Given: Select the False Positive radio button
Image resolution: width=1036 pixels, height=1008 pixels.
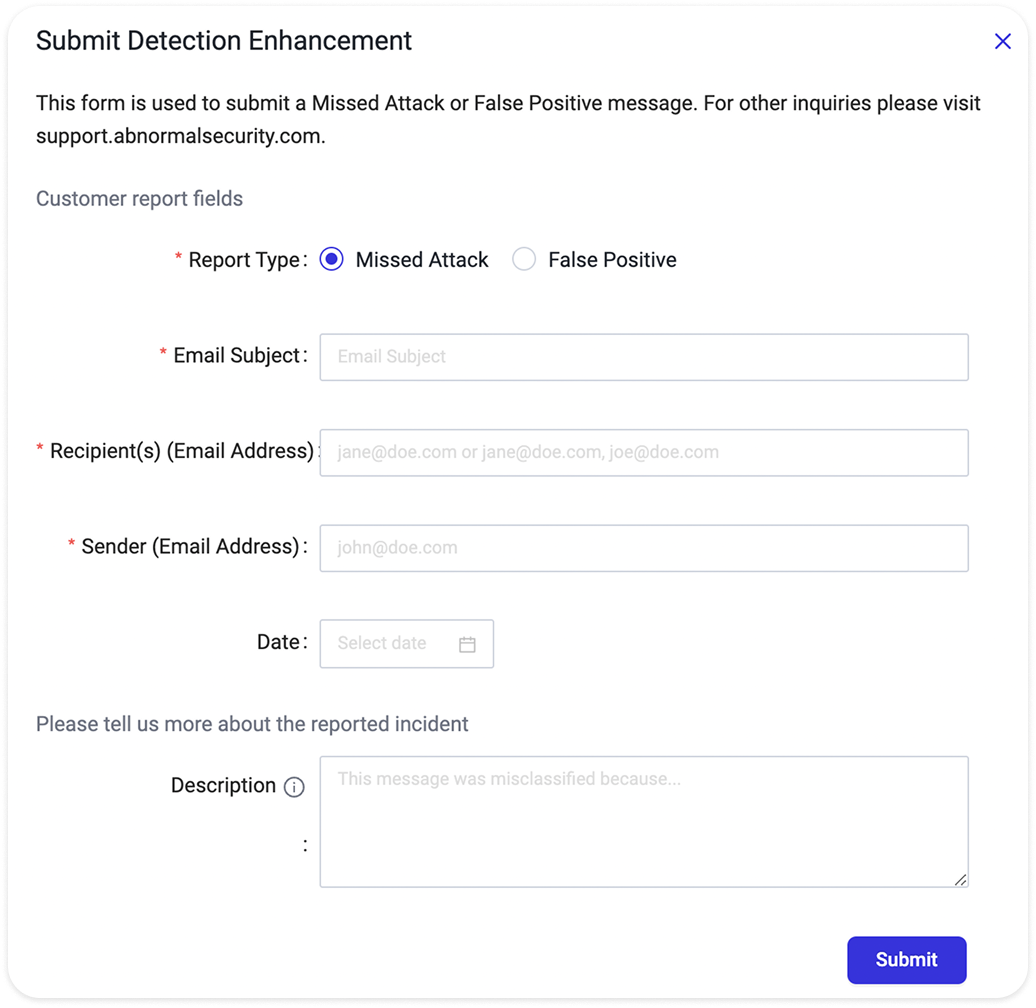Looking at the screenshot, I should 524,260.
